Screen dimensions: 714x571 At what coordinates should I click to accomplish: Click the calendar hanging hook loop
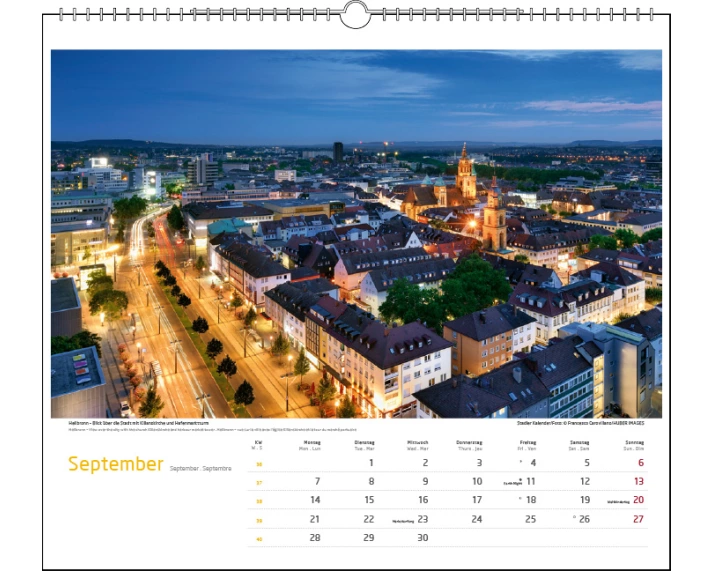[x=356, y=14]
